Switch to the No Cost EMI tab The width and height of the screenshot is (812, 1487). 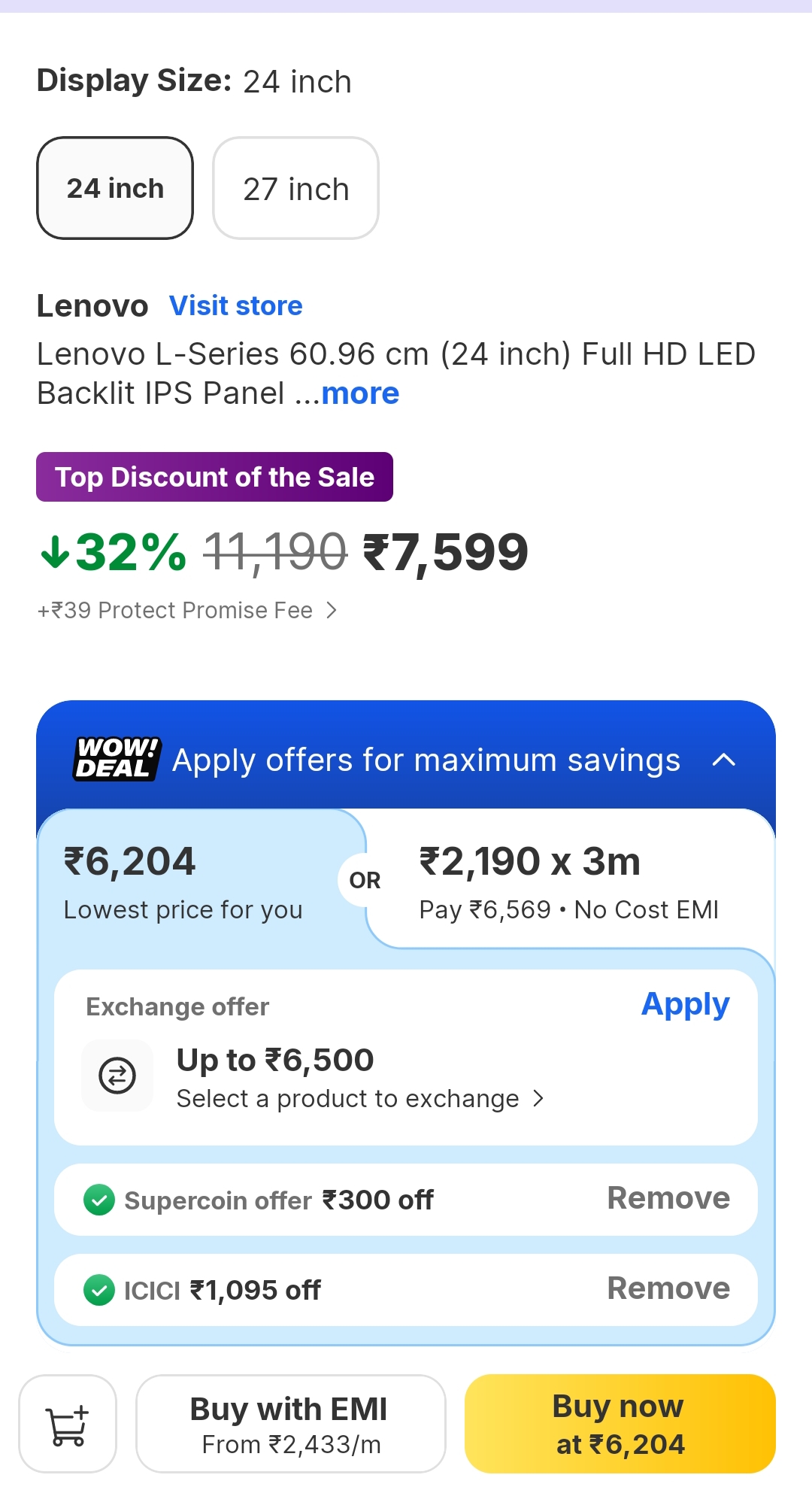click(x=568, y=880)
